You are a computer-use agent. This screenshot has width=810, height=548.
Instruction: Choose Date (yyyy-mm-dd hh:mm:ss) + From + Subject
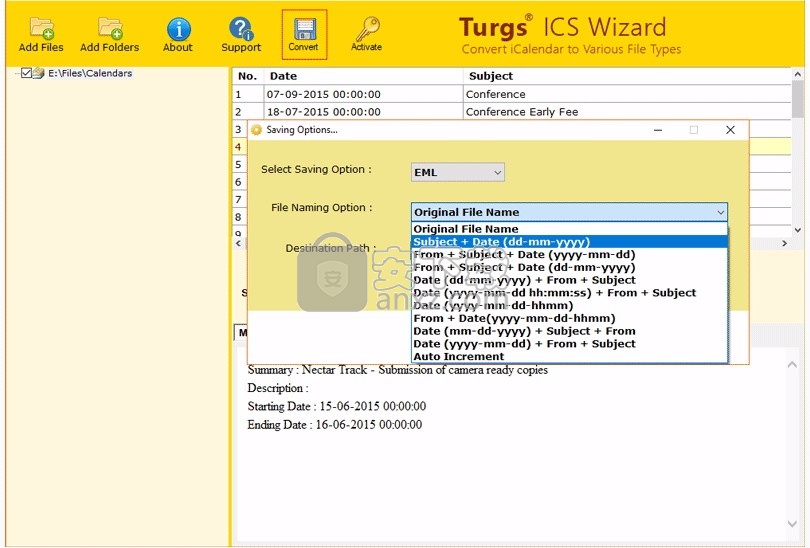coord(569,293)
